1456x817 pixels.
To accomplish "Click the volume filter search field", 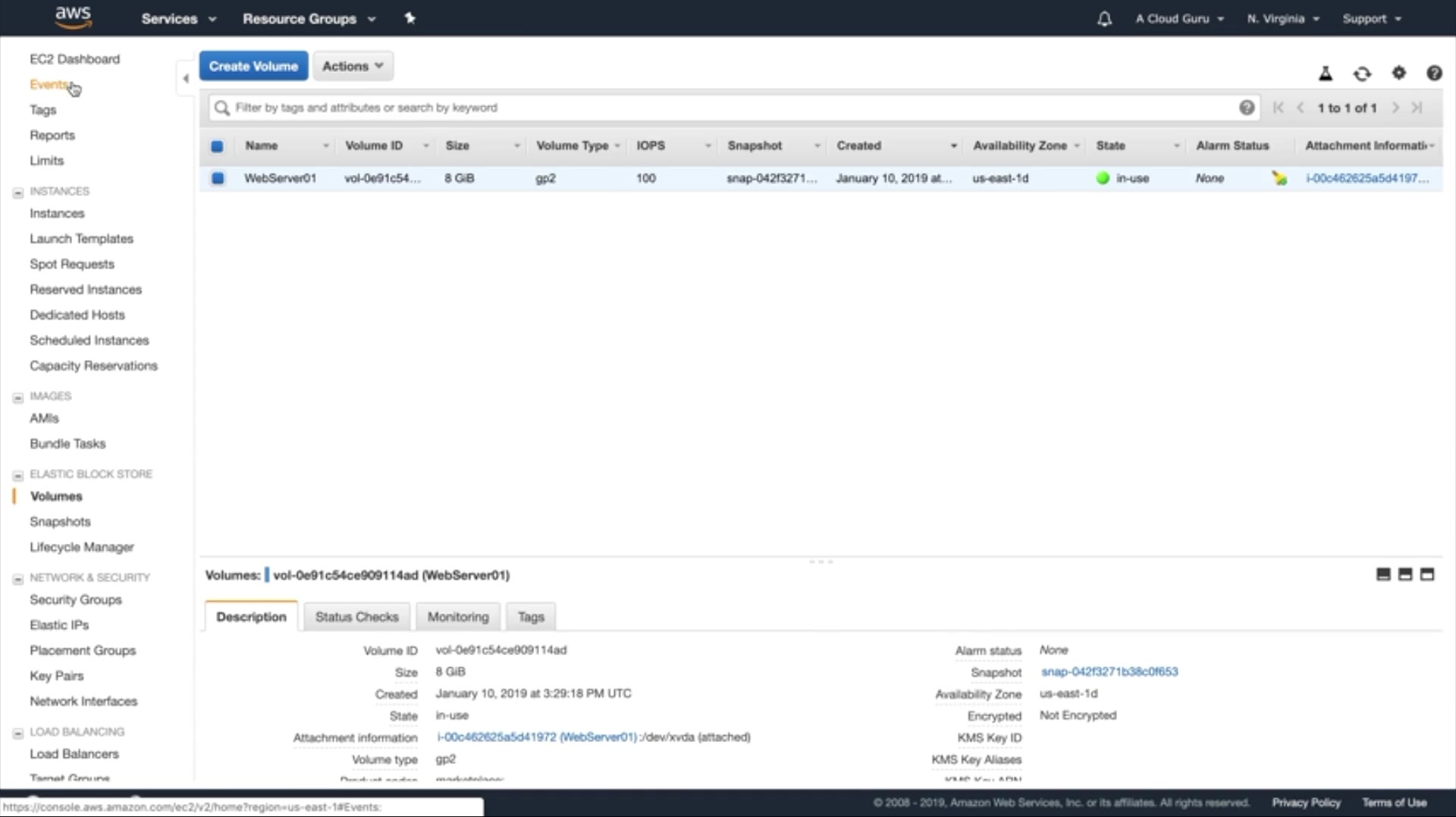I will [733, 108].
